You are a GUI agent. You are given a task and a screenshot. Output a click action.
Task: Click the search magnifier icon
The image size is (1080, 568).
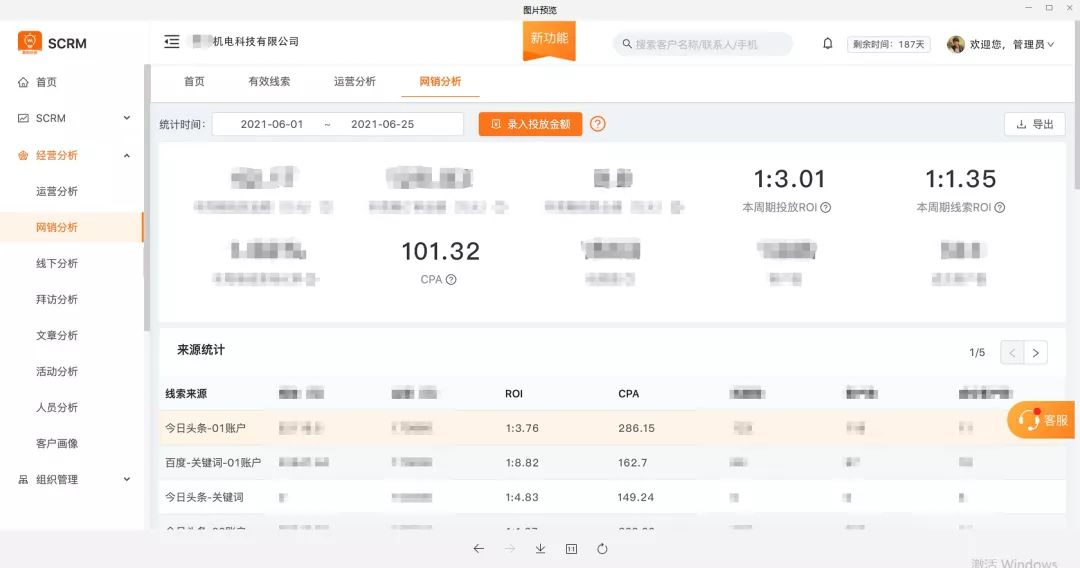(627, 44)
